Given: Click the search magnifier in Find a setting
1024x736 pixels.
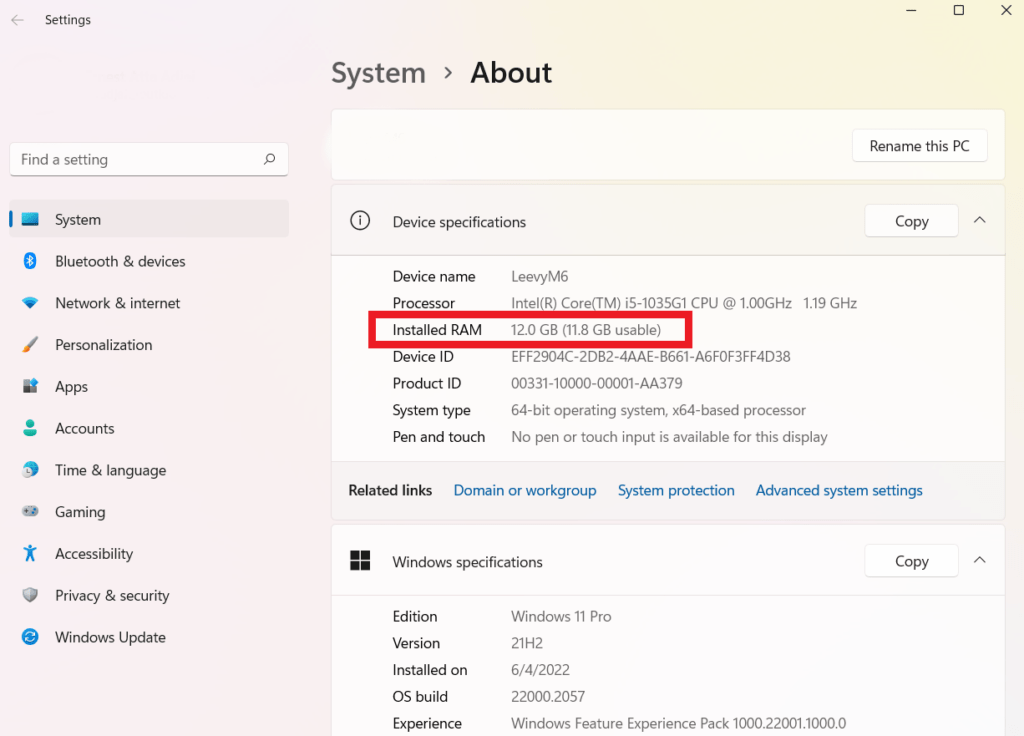Looking at the screenshot, I should pyautogui.click(x=270, y=159).
